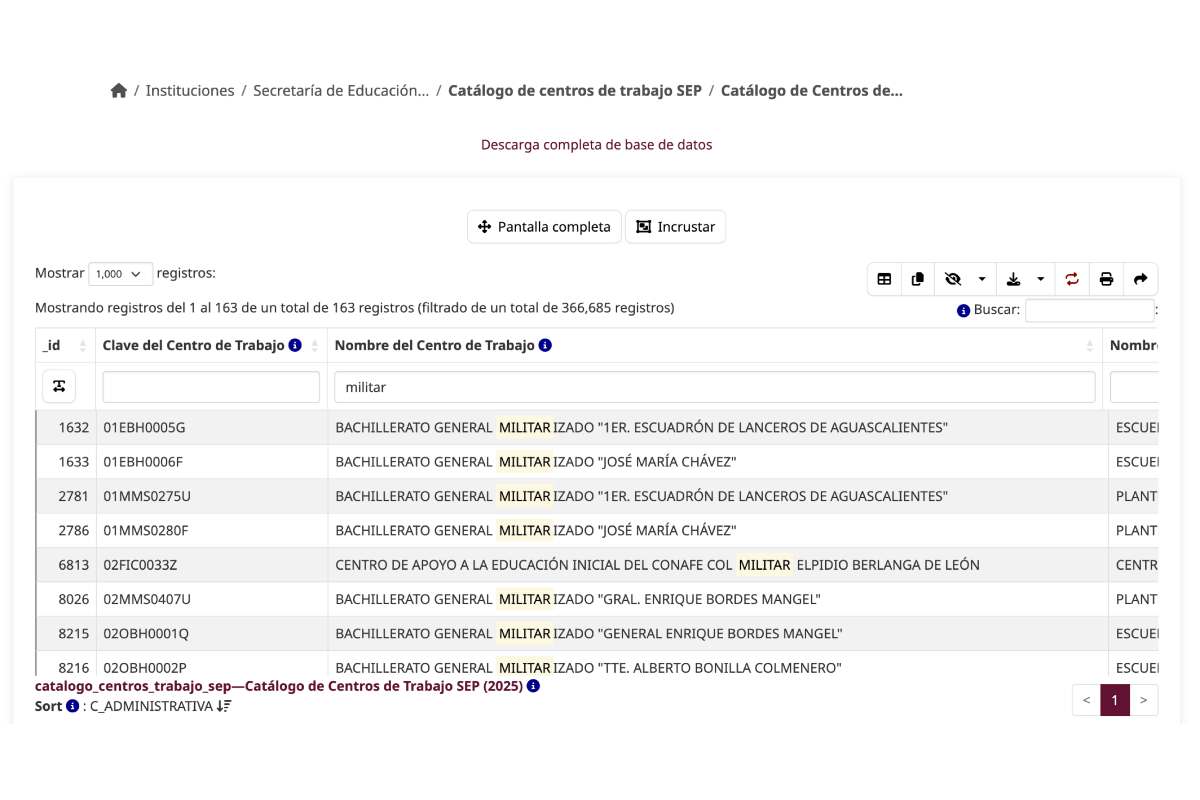This screenshot has width=1200, height=800.
Task: Sort by the _id column header
Action: tap(65, 345)
